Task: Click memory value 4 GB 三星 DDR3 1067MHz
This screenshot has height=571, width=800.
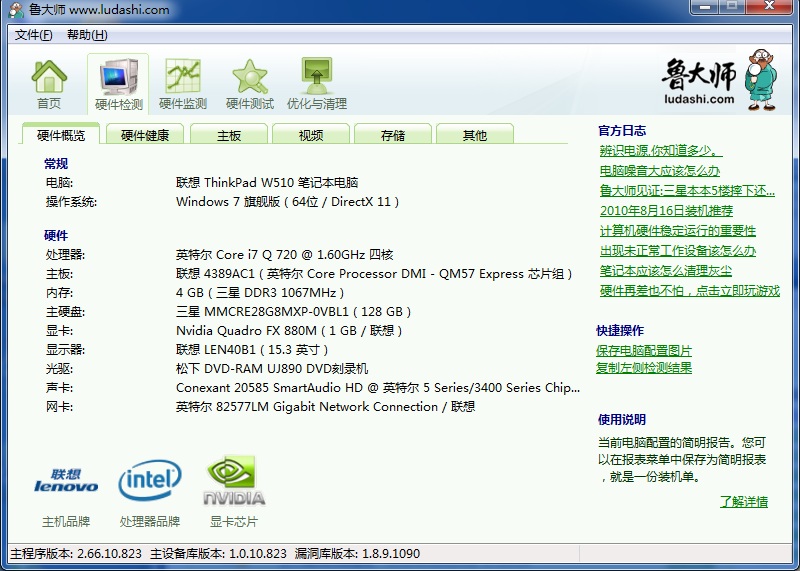Action: (260, 292)
